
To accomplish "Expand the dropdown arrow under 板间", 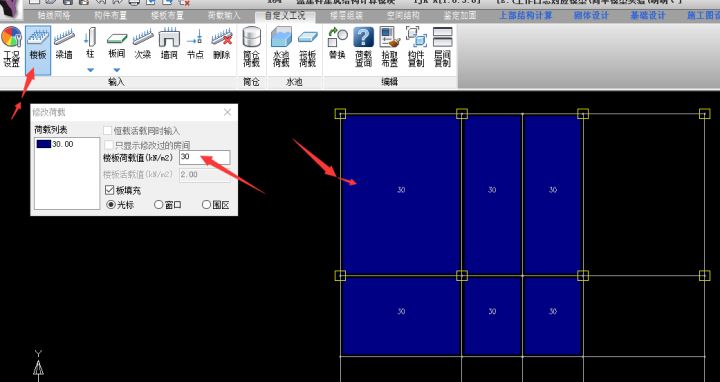I will coord(117,70).
